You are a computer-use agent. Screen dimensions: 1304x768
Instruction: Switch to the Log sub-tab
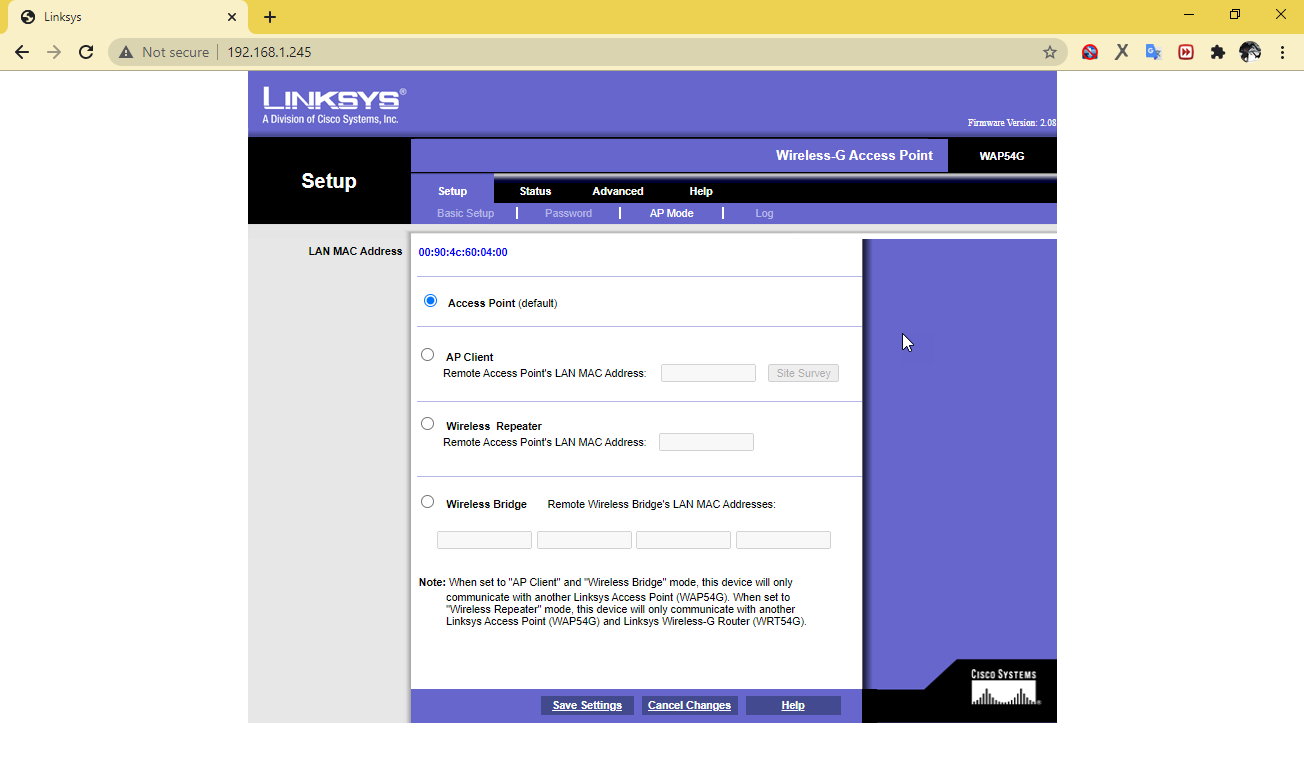point(764,213)
